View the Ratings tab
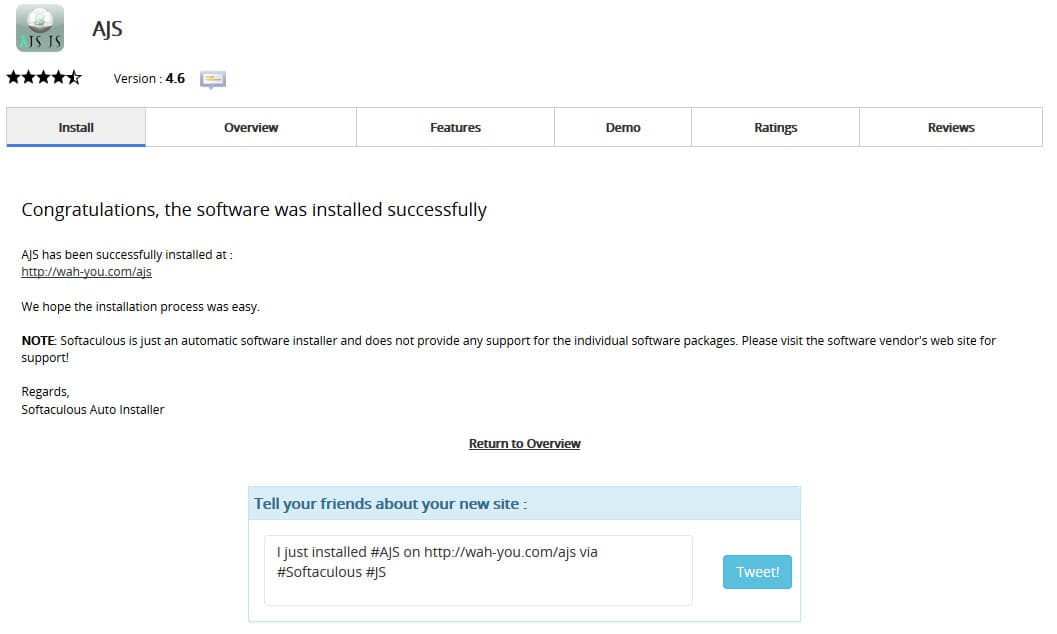Screen dimensions: 1057x634 775,127
